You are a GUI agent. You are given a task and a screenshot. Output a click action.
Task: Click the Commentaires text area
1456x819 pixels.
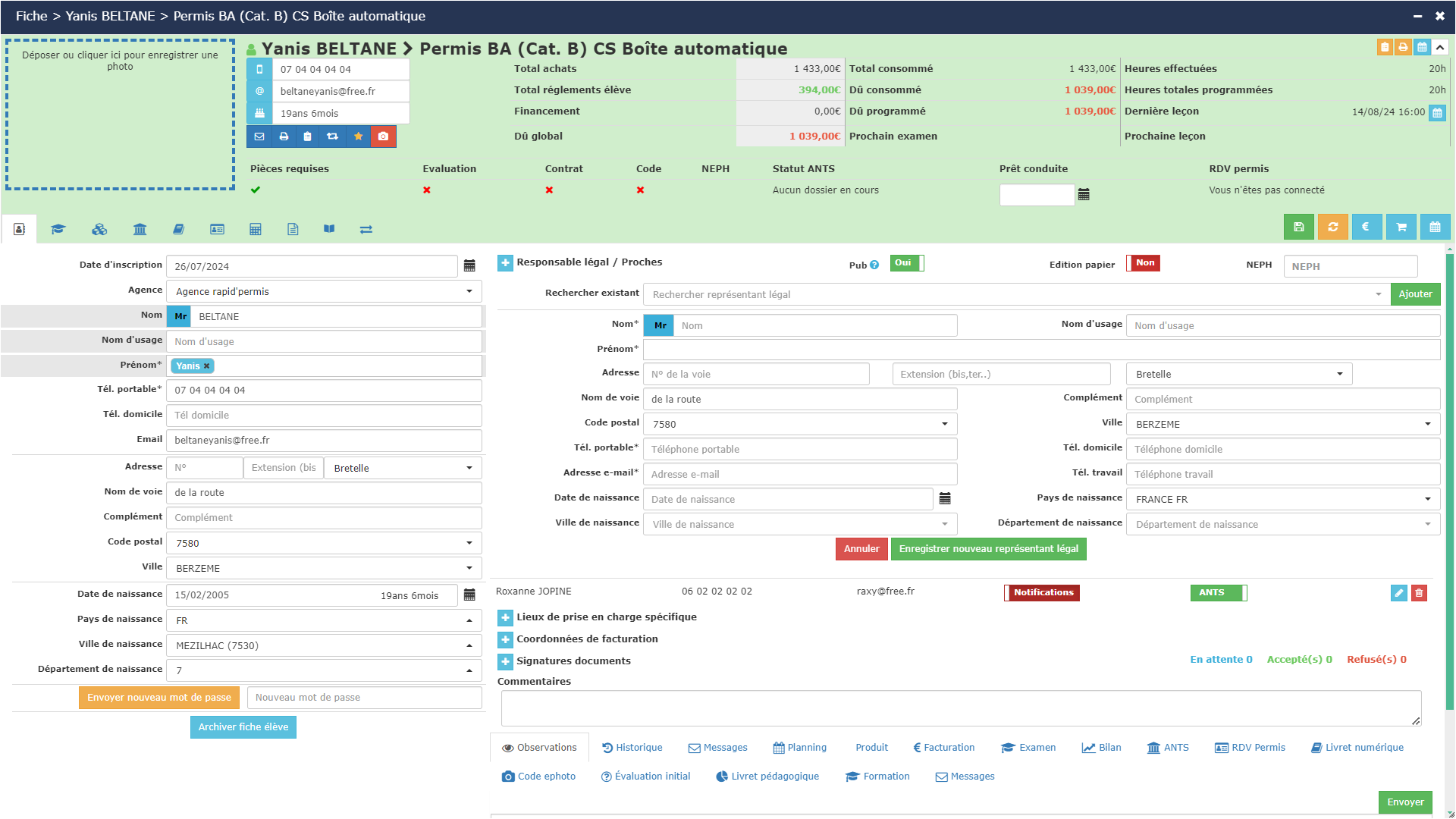click(960, 708)
